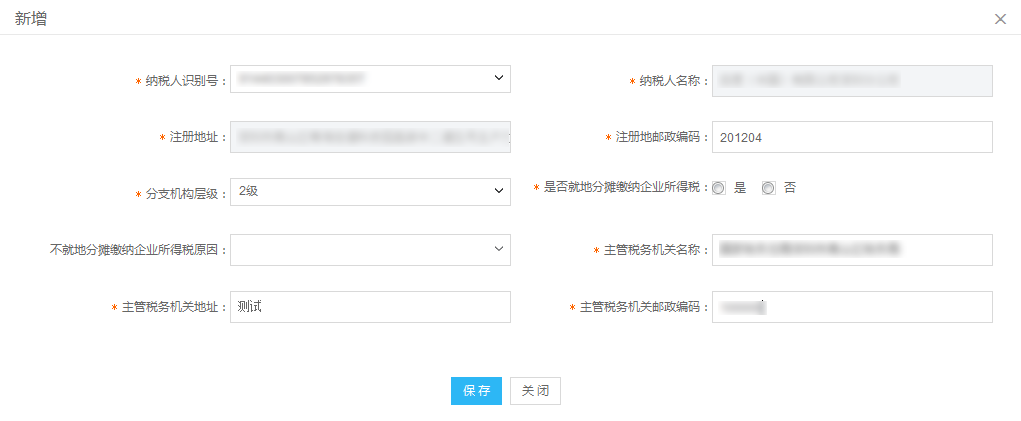Open the 纳税人识别号 dropdown arrow
This screenshot has height=421, width=1021.
click(x=498, y=78)
